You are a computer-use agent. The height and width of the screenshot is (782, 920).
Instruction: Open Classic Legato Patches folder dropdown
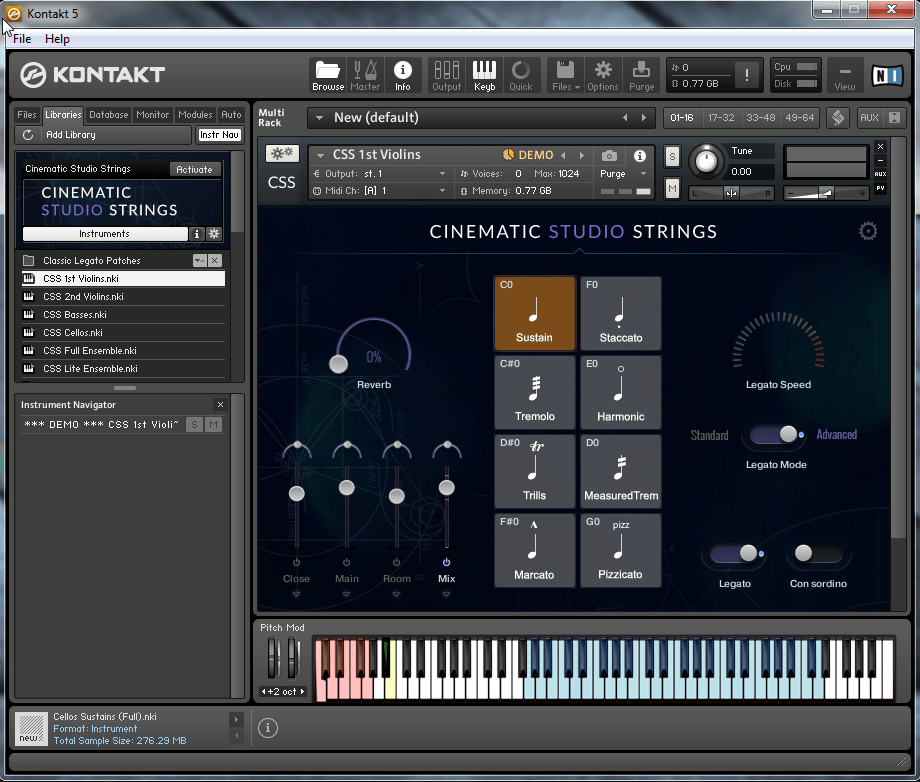pos(199,260)
